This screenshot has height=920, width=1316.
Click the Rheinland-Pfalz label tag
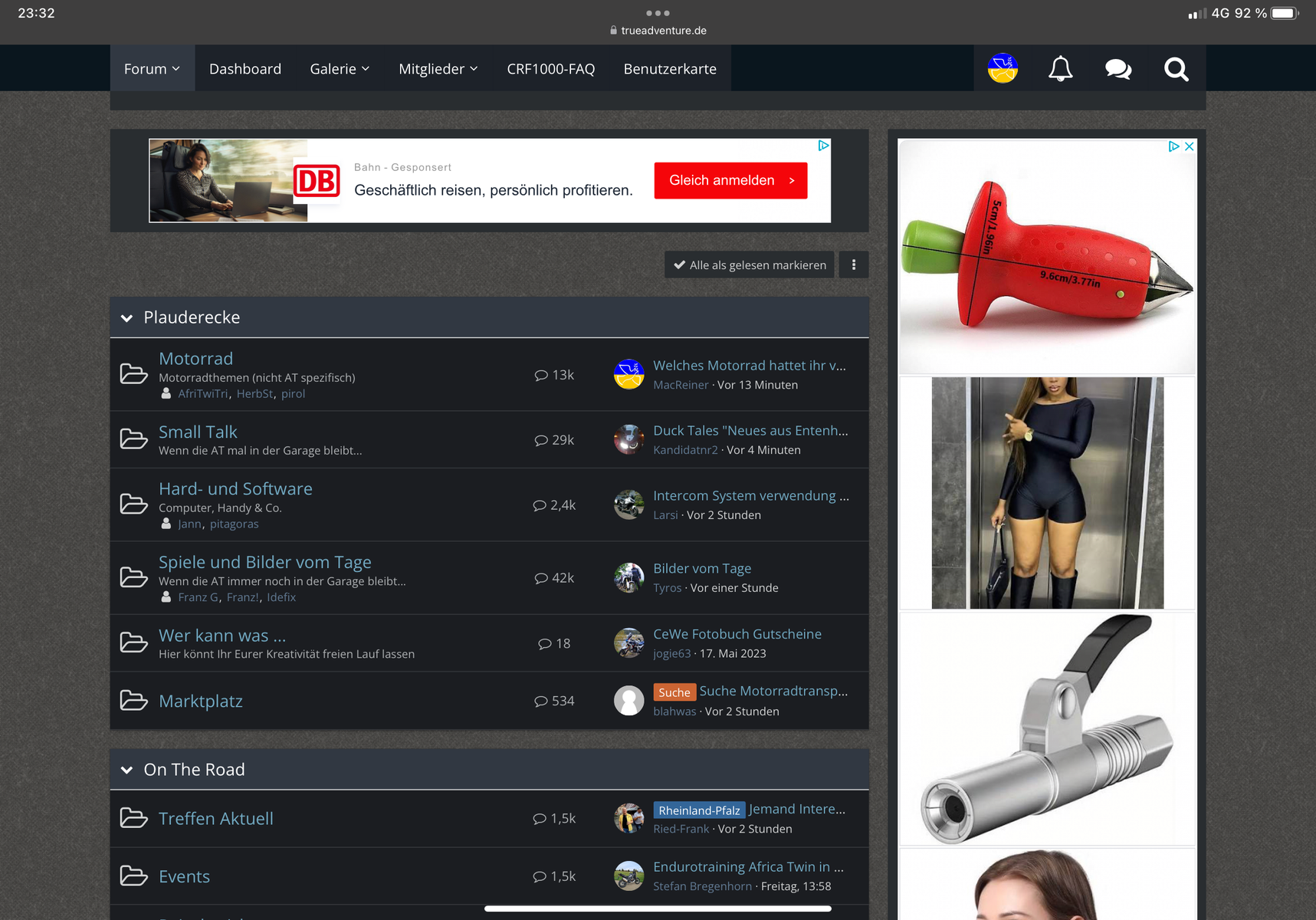[698, 810]
